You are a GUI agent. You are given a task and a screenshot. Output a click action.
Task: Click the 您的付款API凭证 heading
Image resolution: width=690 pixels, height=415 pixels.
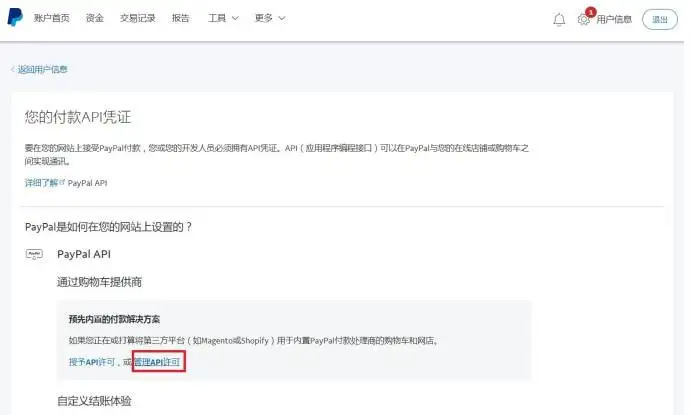78,117
